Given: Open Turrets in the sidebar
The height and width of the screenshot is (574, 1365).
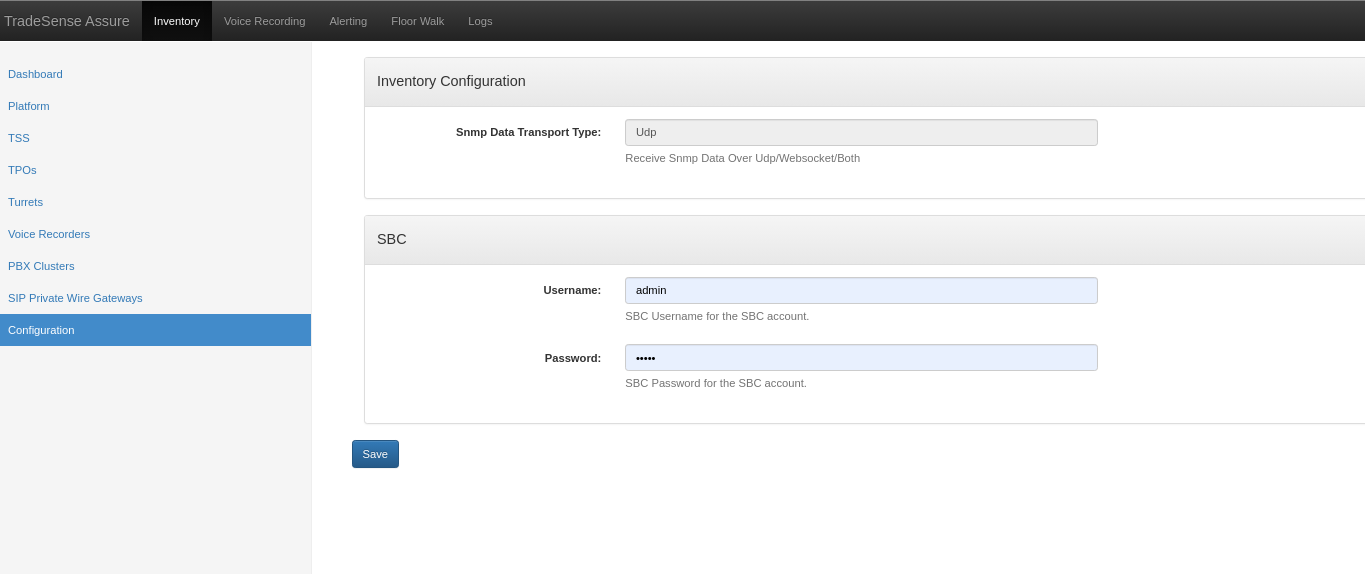Looking at the screenshot, I should pos(155,202).
